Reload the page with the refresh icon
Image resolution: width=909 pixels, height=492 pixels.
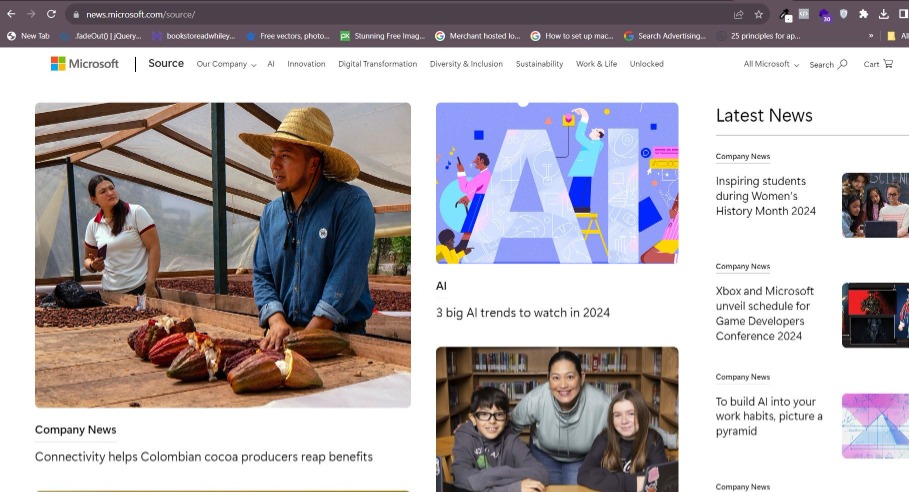(x=51, y=14)
